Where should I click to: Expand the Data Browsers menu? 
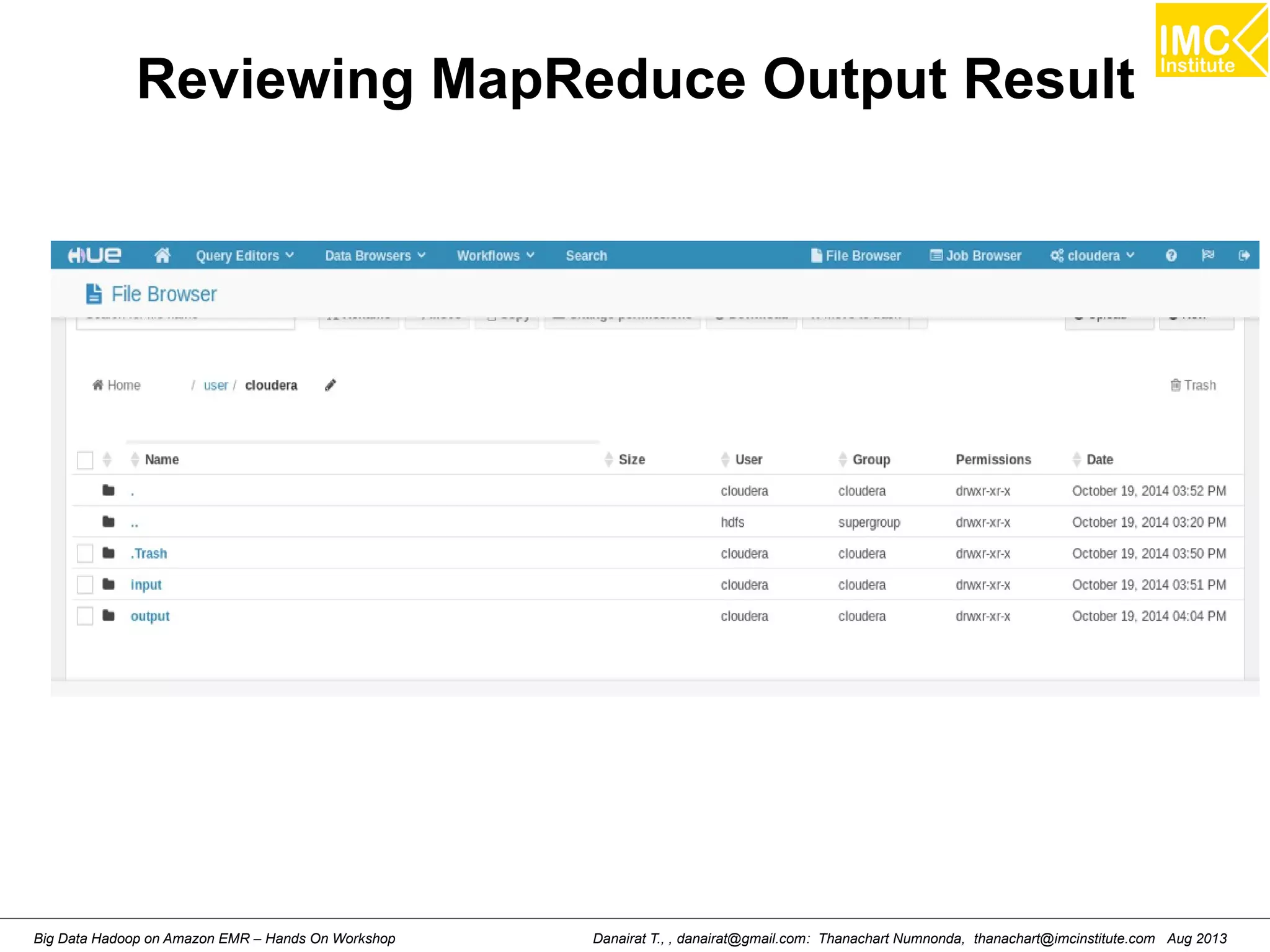pyautogui.click(x=375, y=256)
